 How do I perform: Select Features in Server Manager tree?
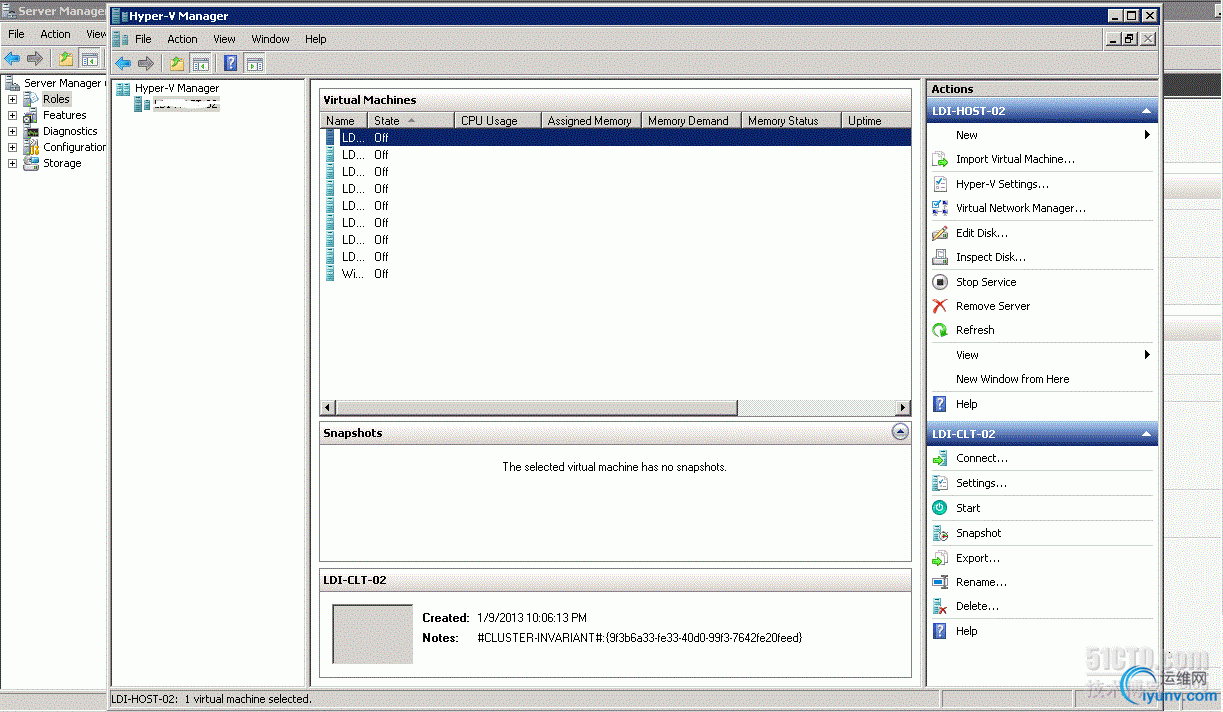(65, 115)
